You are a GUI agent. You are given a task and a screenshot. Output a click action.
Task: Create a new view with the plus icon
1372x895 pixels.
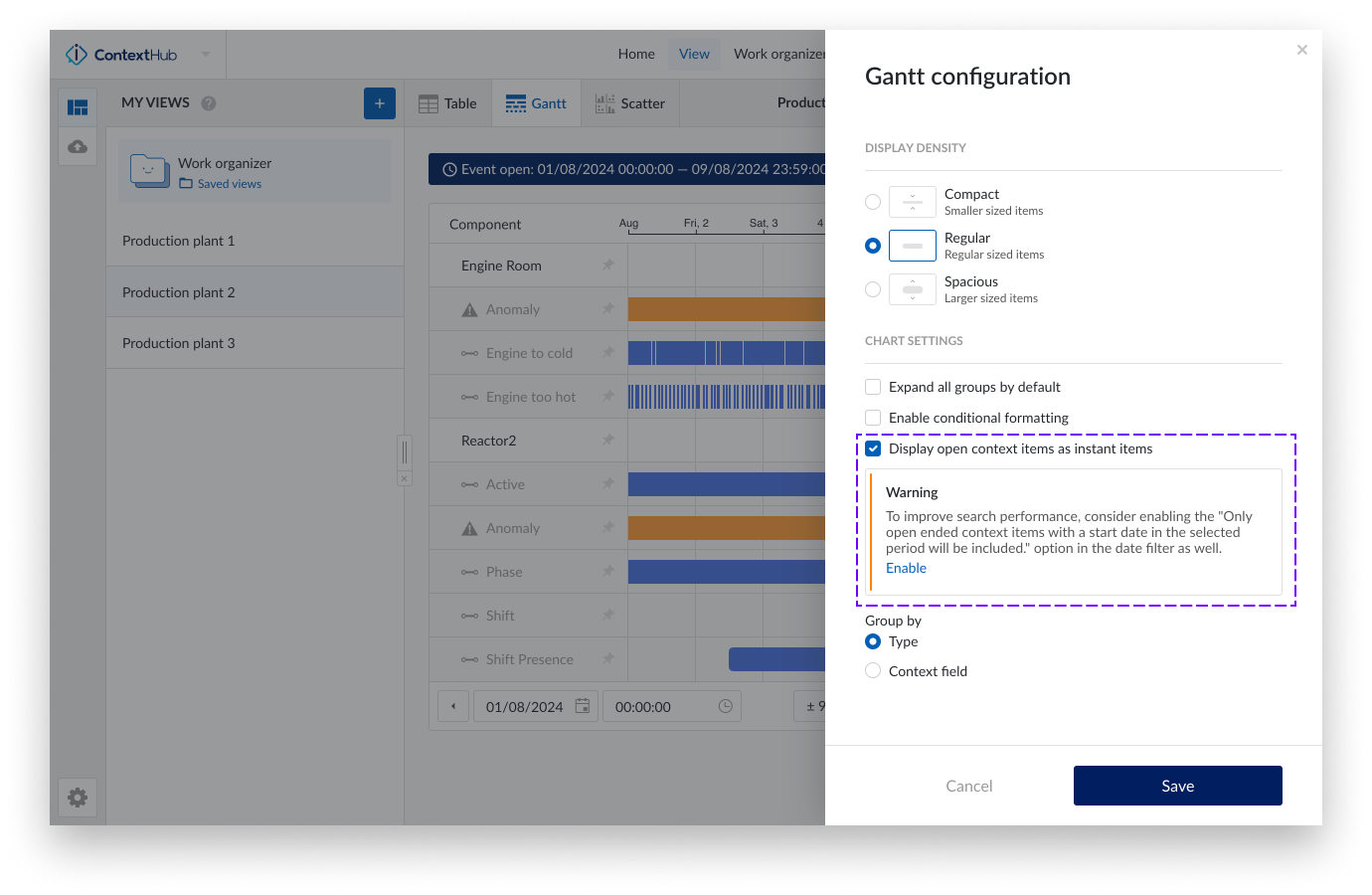pyautogui.click(x=379, y=102)
